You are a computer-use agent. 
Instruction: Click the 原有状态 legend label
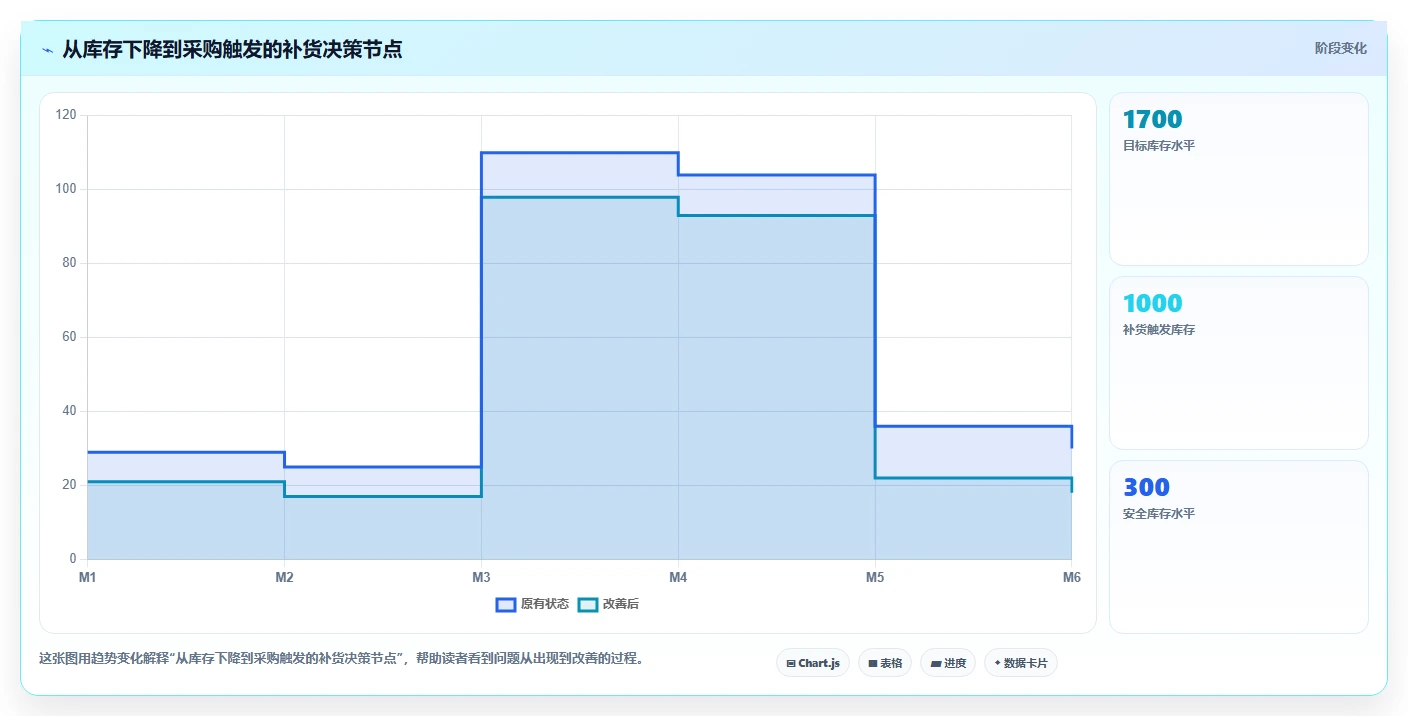(x=545, y=604)
